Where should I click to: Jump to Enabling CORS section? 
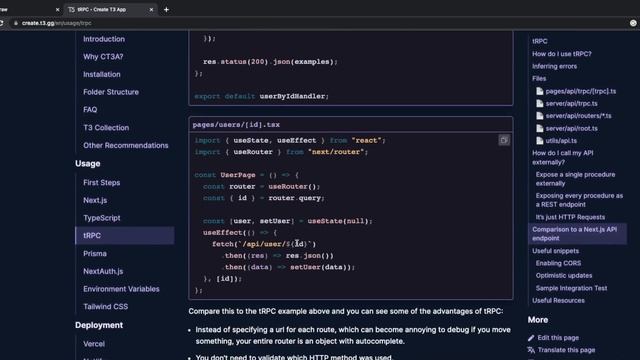pyautogui.click(x=558, y=263)
